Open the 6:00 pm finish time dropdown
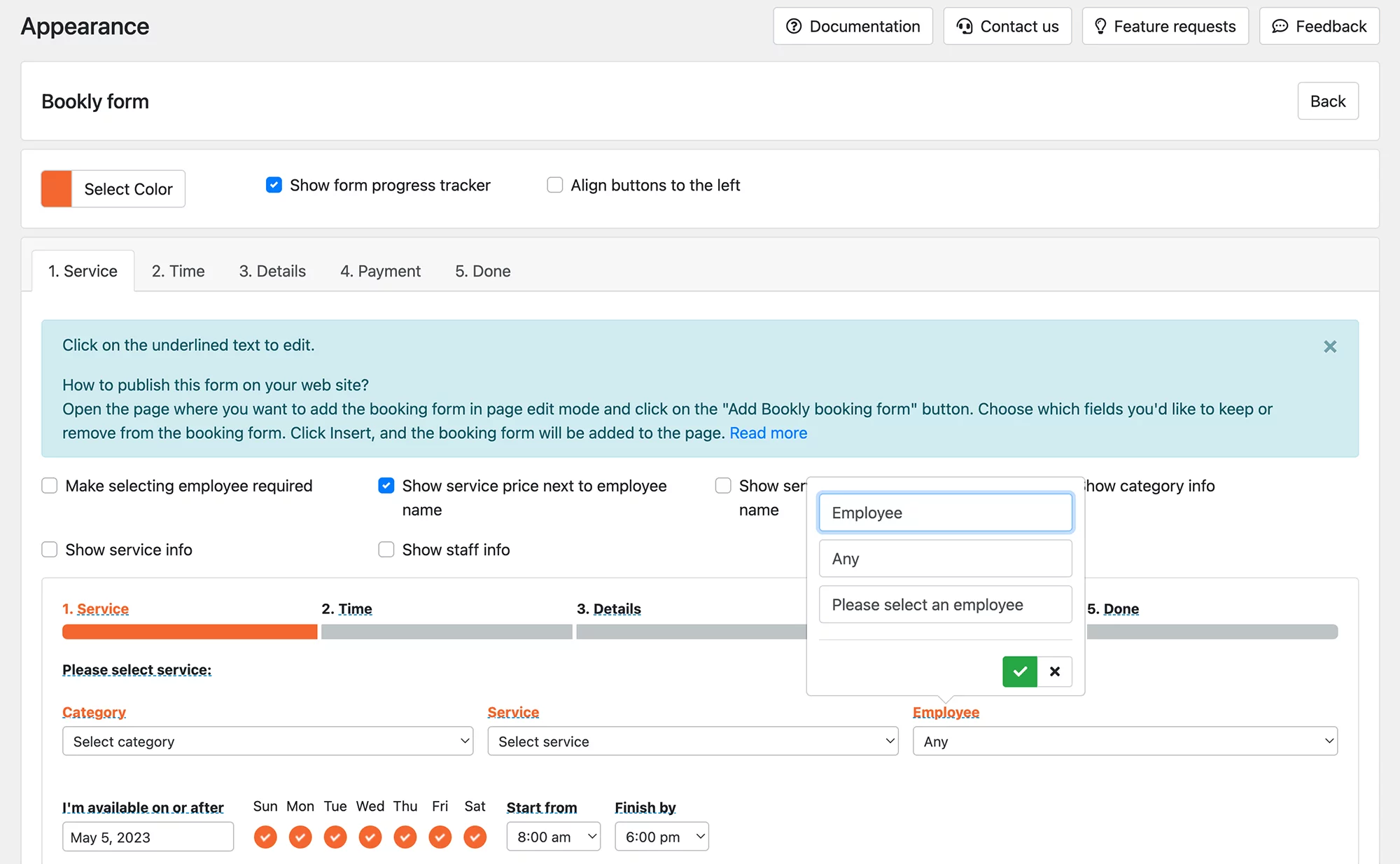 tap(661, 837)
